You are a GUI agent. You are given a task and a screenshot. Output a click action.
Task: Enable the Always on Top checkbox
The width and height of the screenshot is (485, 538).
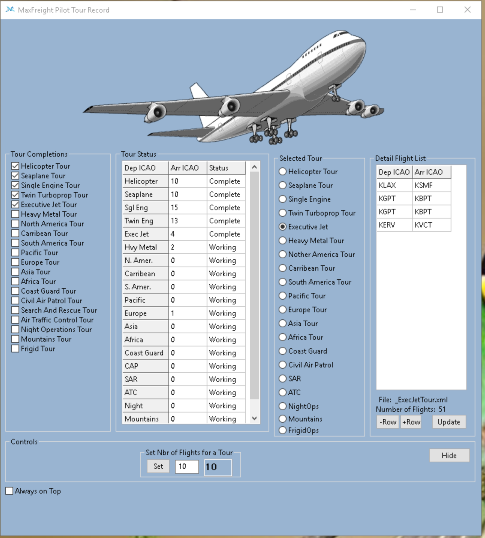[9, 491]
